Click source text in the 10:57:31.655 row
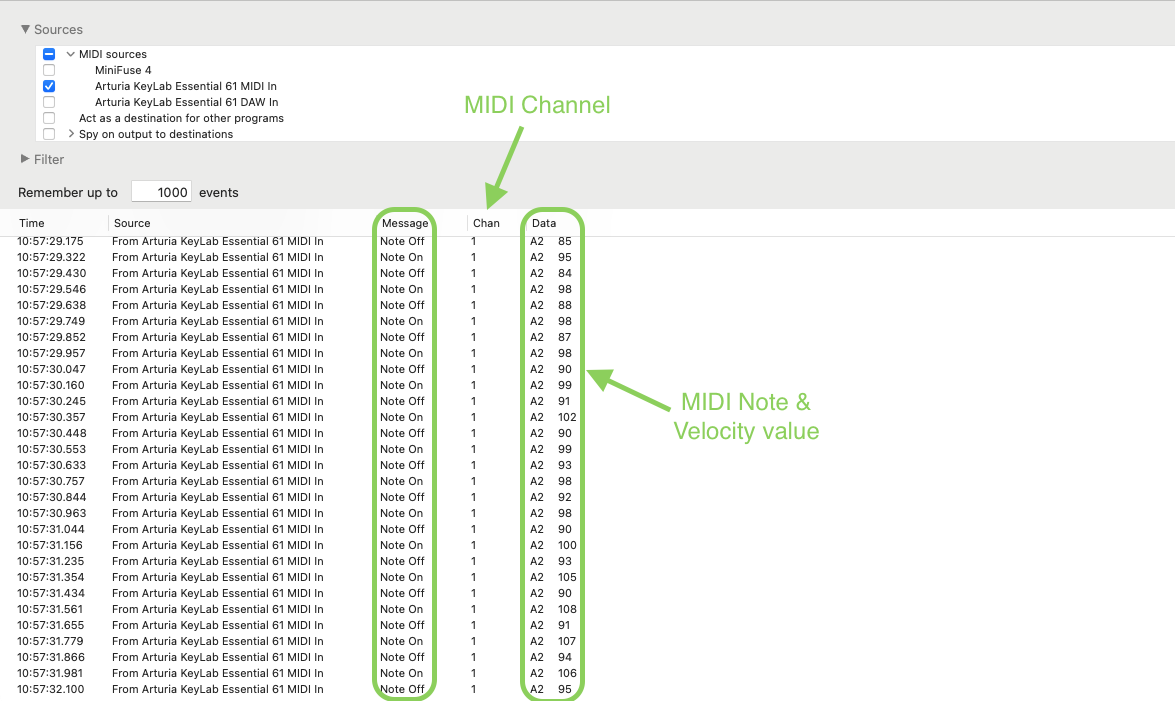Viewport: 1175px width, 701px height. [217, 625]
